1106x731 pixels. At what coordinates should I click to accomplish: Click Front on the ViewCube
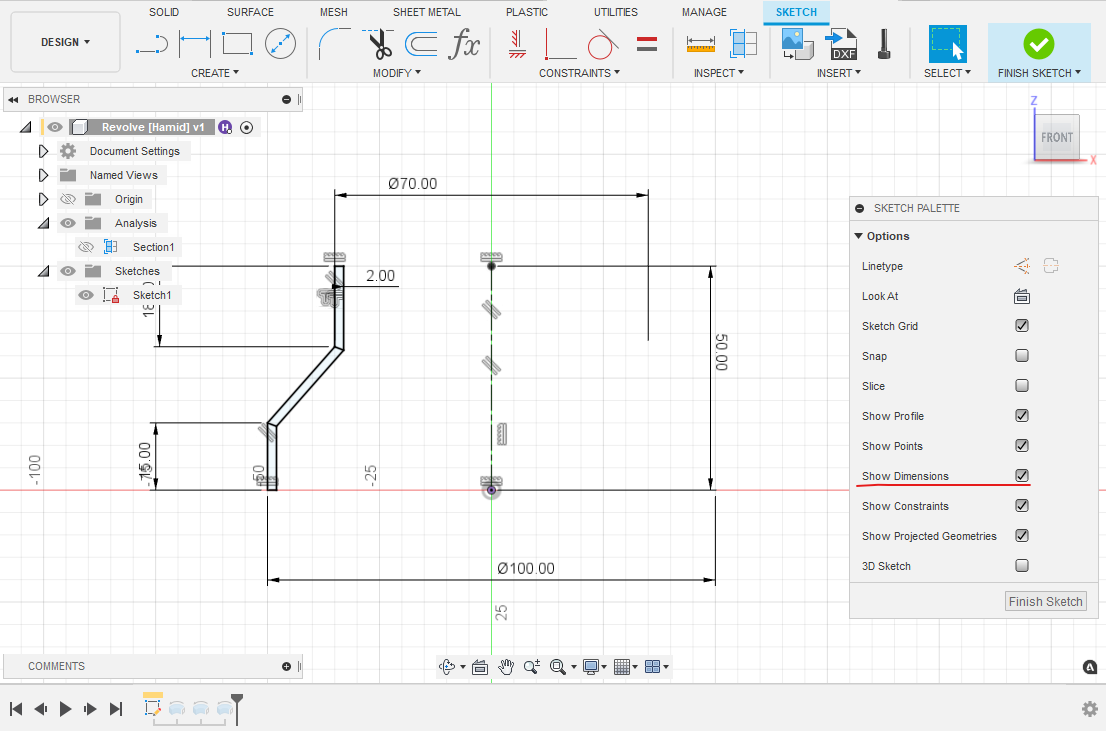point(1057,138)
